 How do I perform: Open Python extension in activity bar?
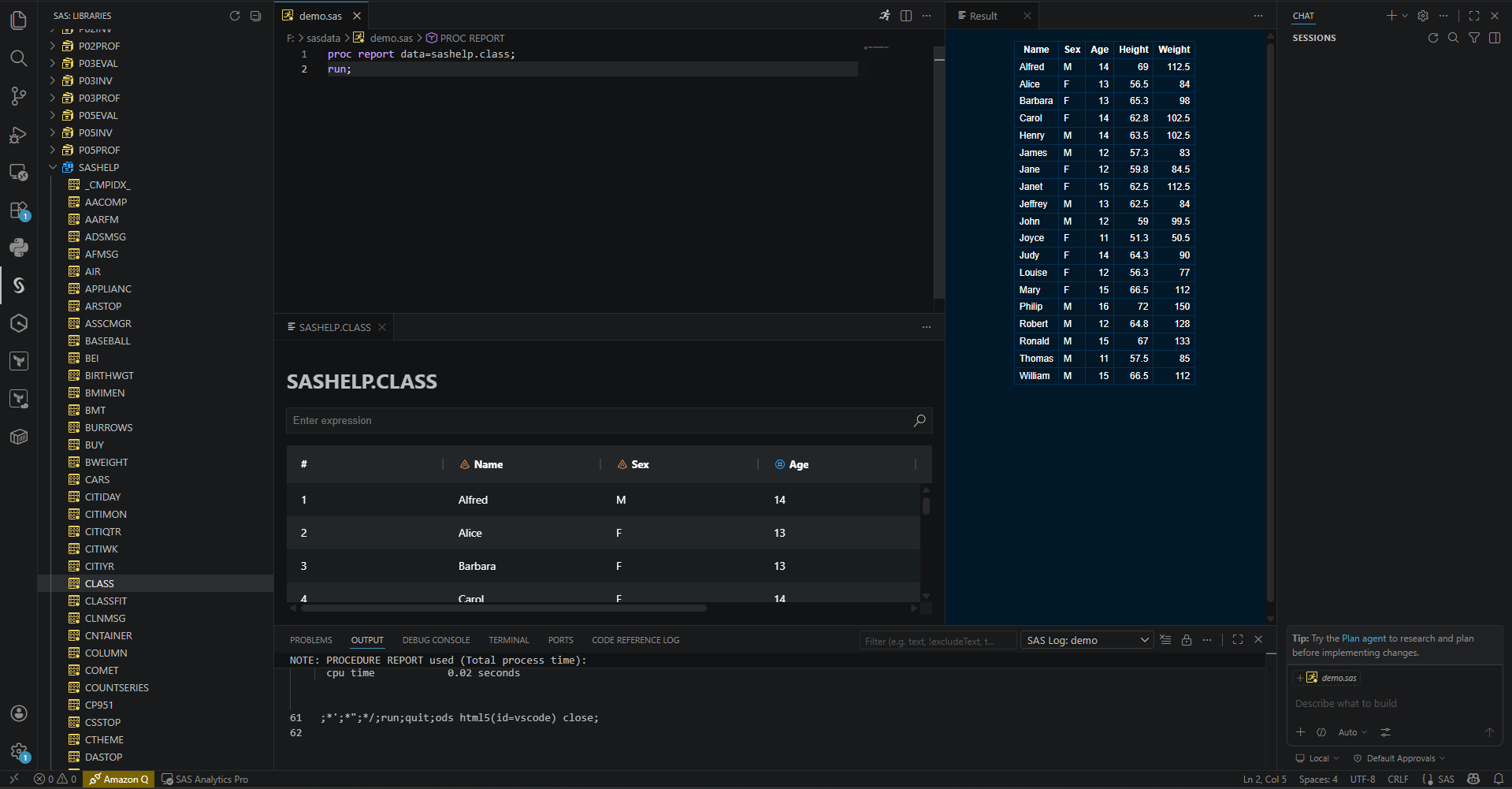pos(19,247)
